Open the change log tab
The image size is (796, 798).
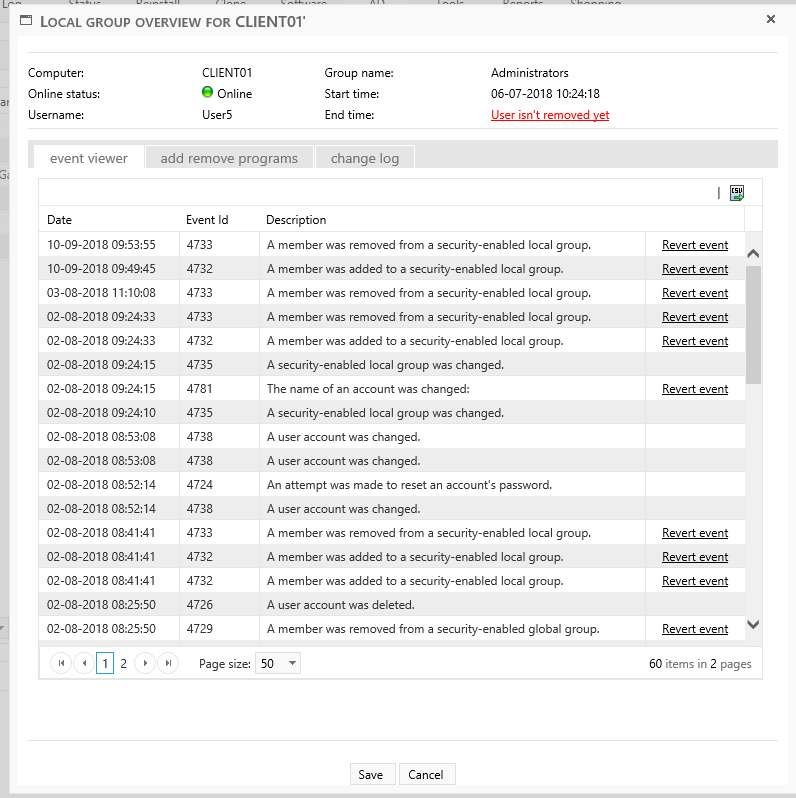364,158
